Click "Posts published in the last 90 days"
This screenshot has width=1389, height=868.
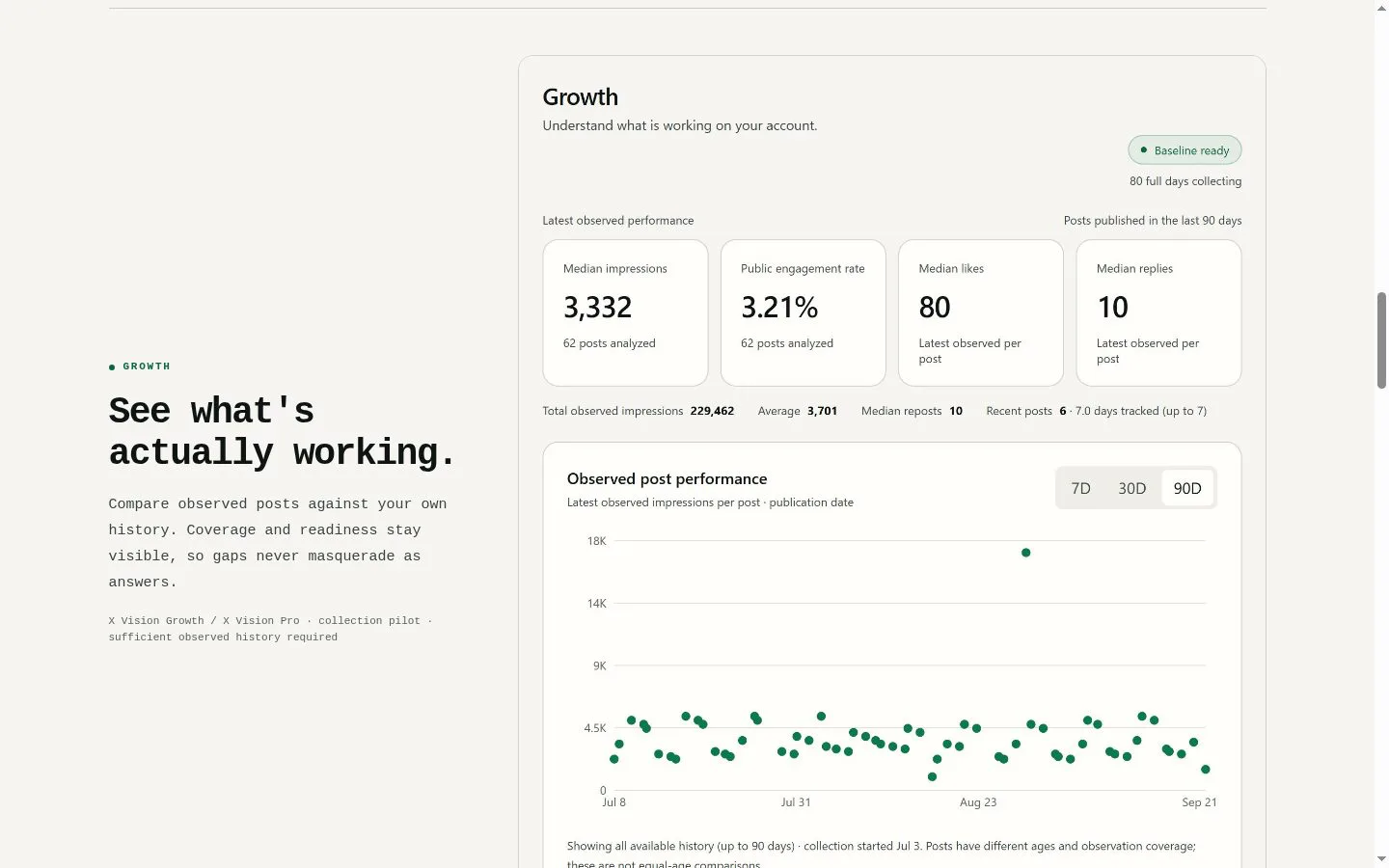(x=1153, y=221)
